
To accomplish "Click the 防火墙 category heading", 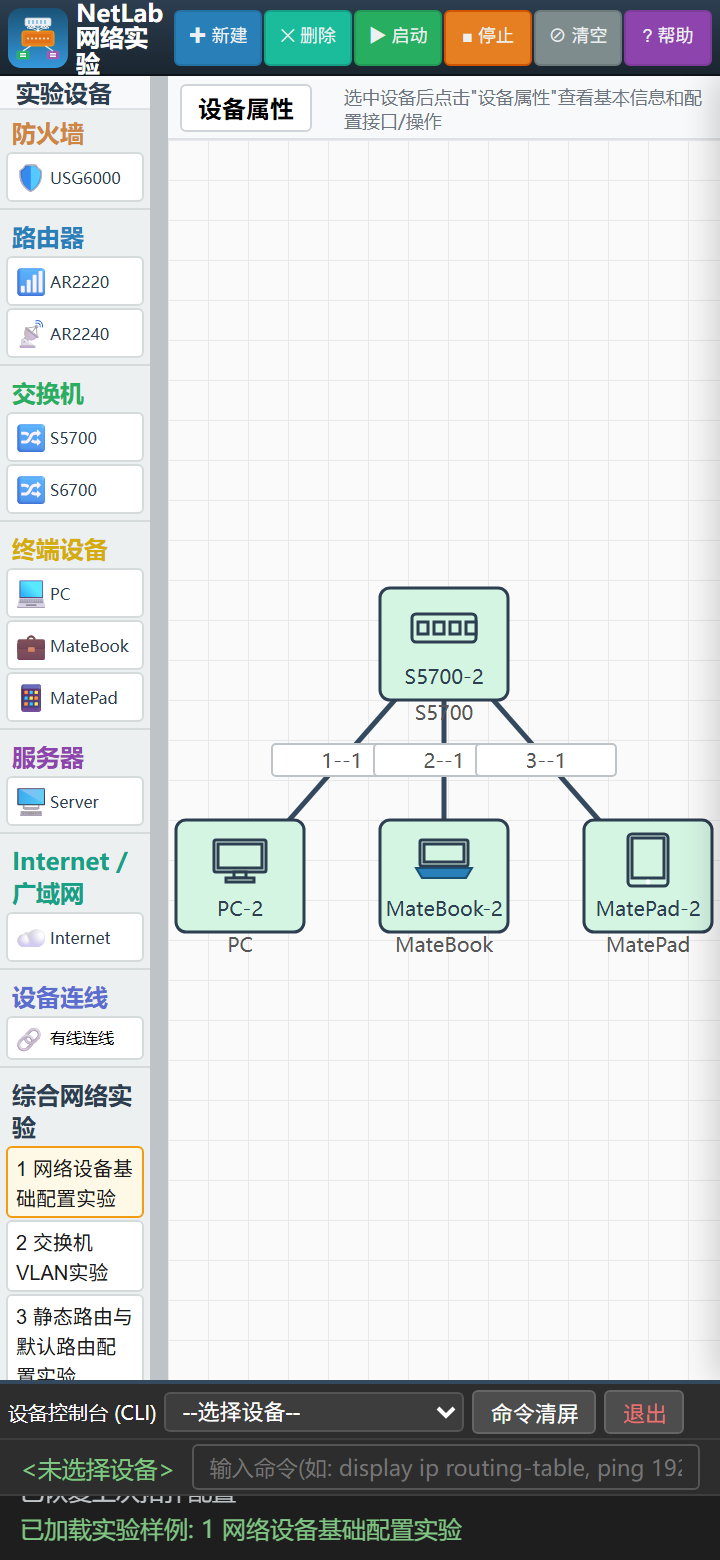I will point(48,134).
